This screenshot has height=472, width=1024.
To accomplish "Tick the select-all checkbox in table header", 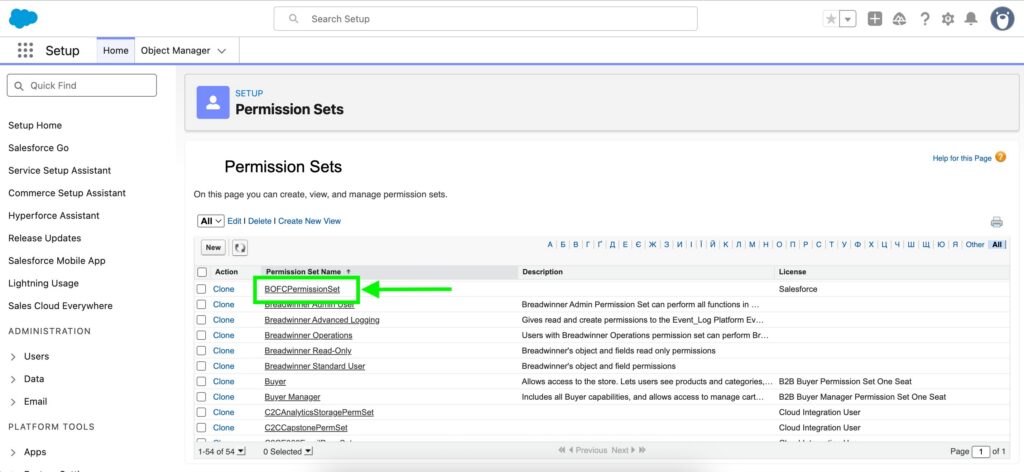I will coord(202,272).
